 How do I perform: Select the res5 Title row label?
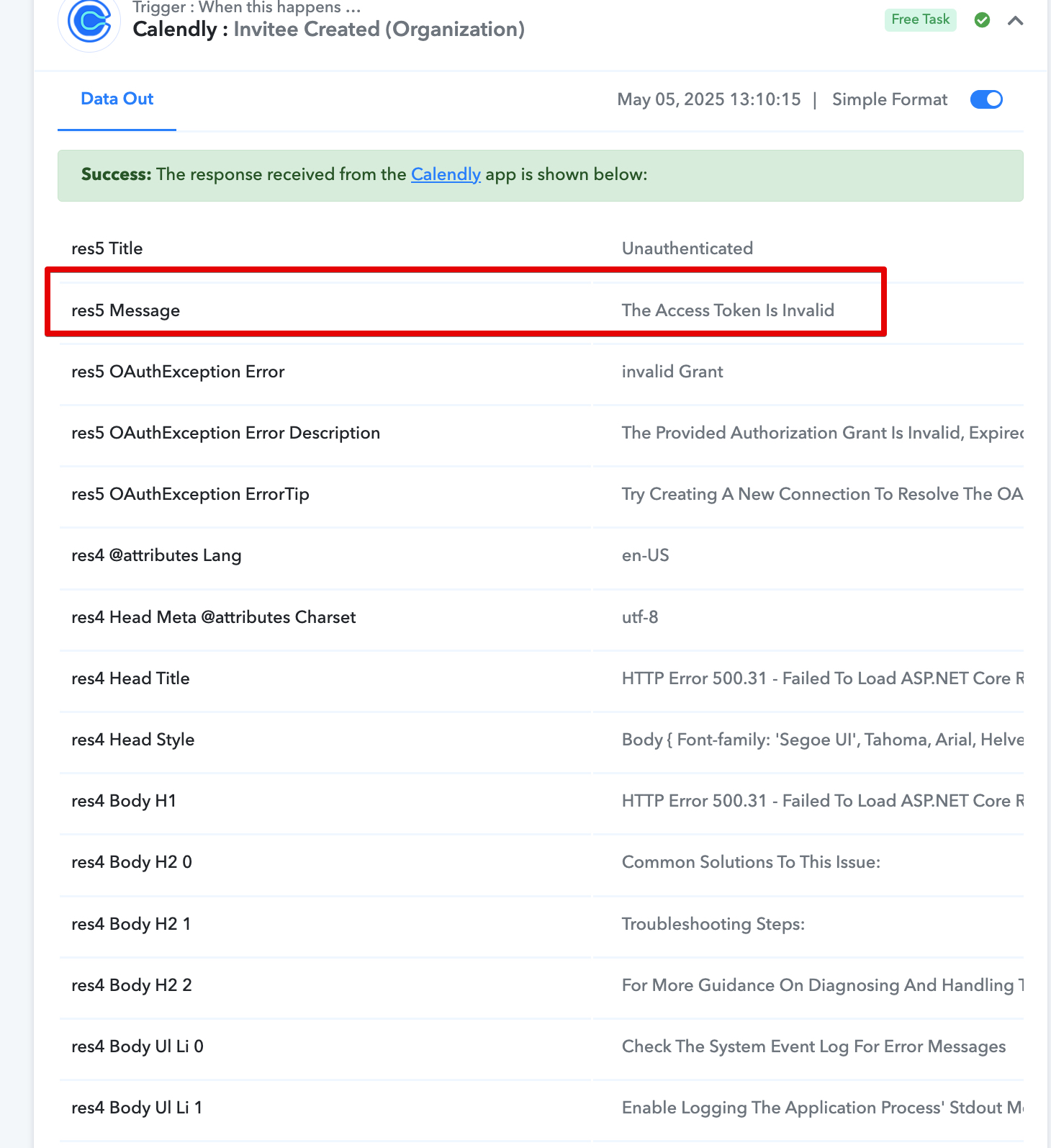(x=107, y=248)
